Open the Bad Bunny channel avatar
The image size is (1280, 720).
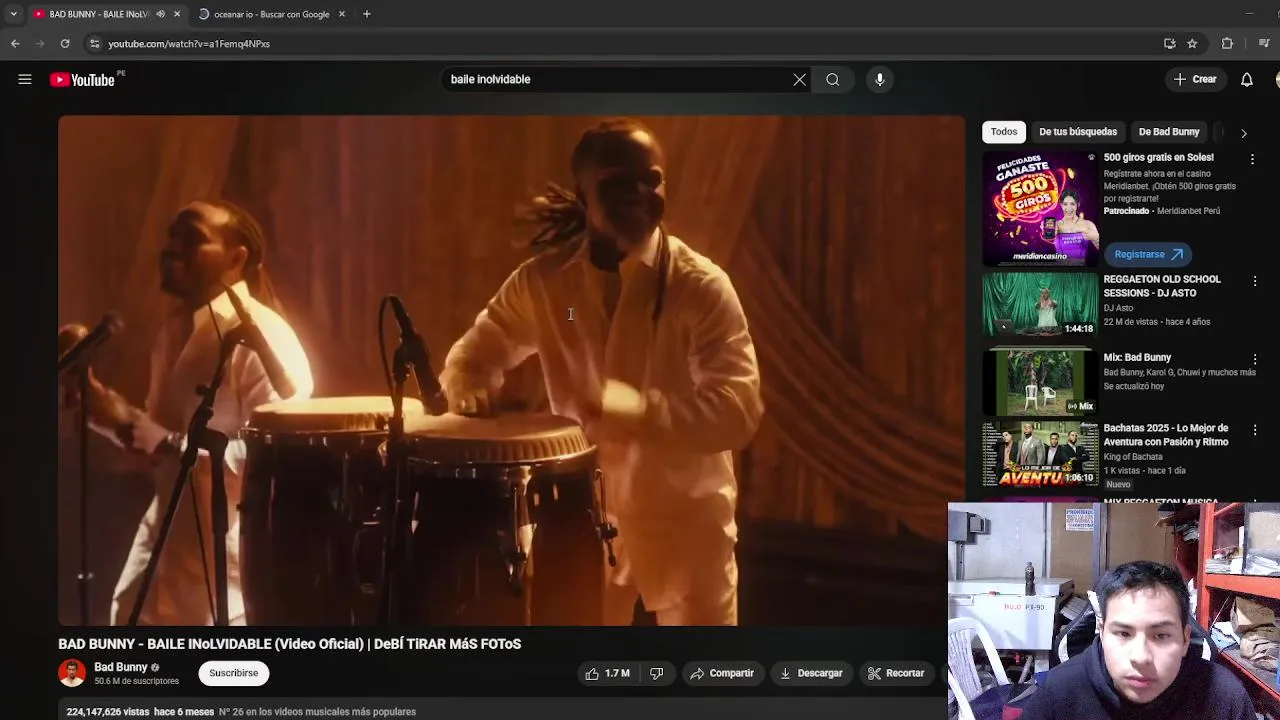[x=72, y=673]
